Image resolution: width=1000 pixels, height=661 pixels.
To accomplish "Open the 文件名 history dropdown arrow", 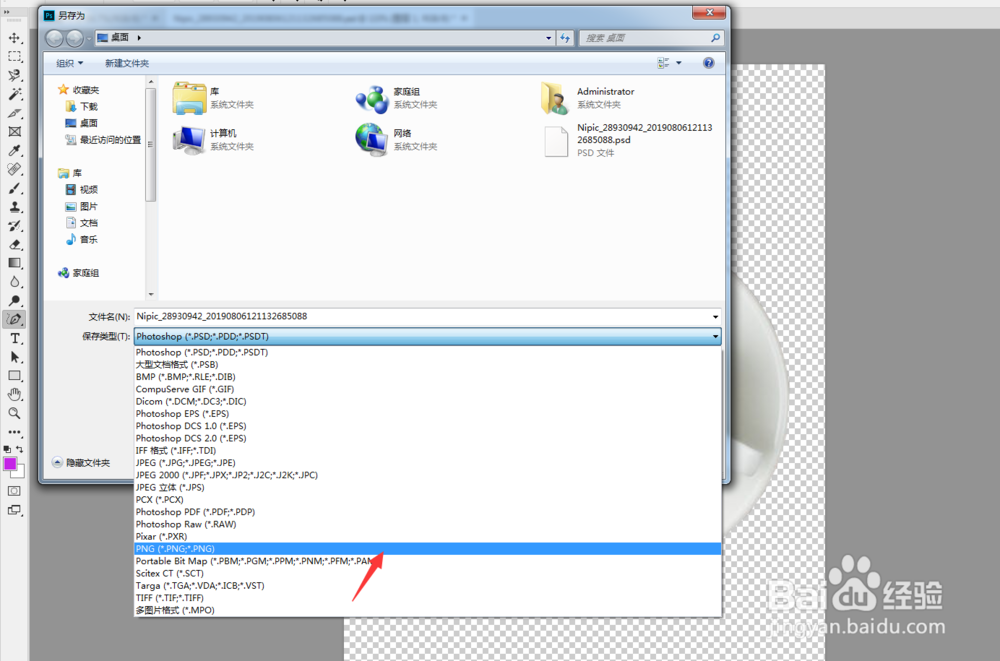I will (716, 316).
